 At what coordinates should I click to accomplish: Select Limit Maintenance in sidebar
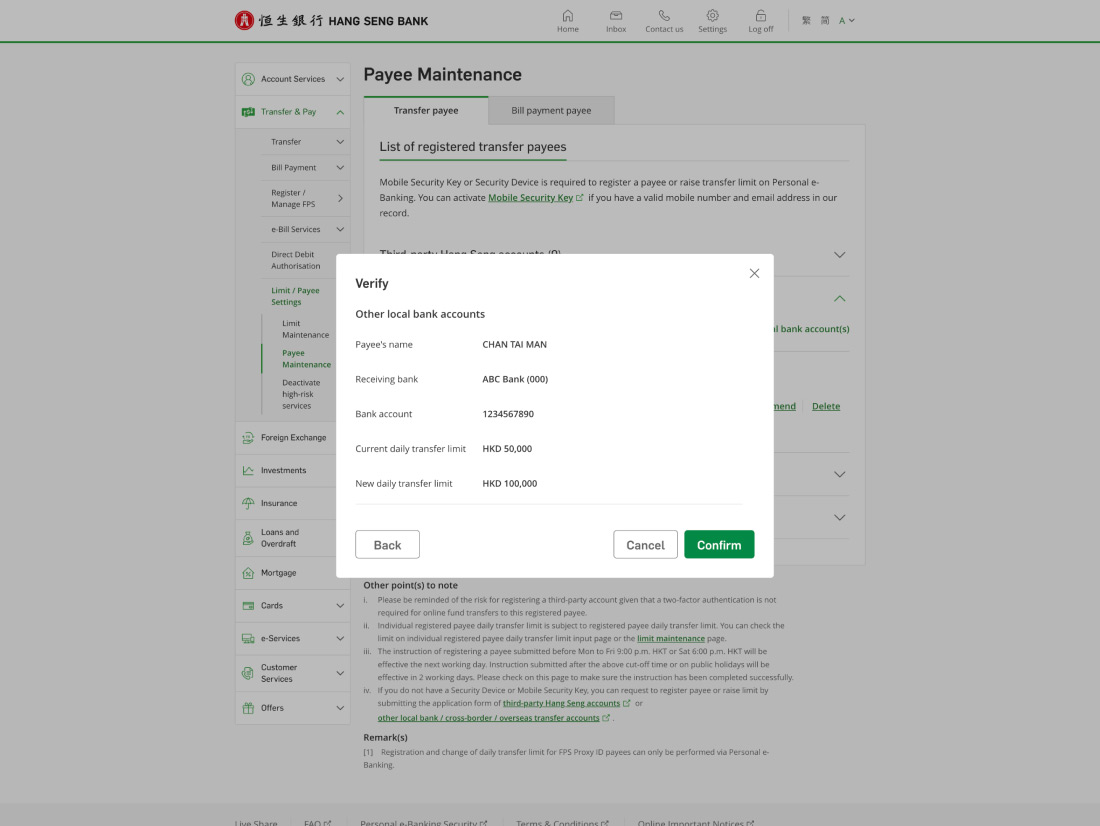point(305,329)
